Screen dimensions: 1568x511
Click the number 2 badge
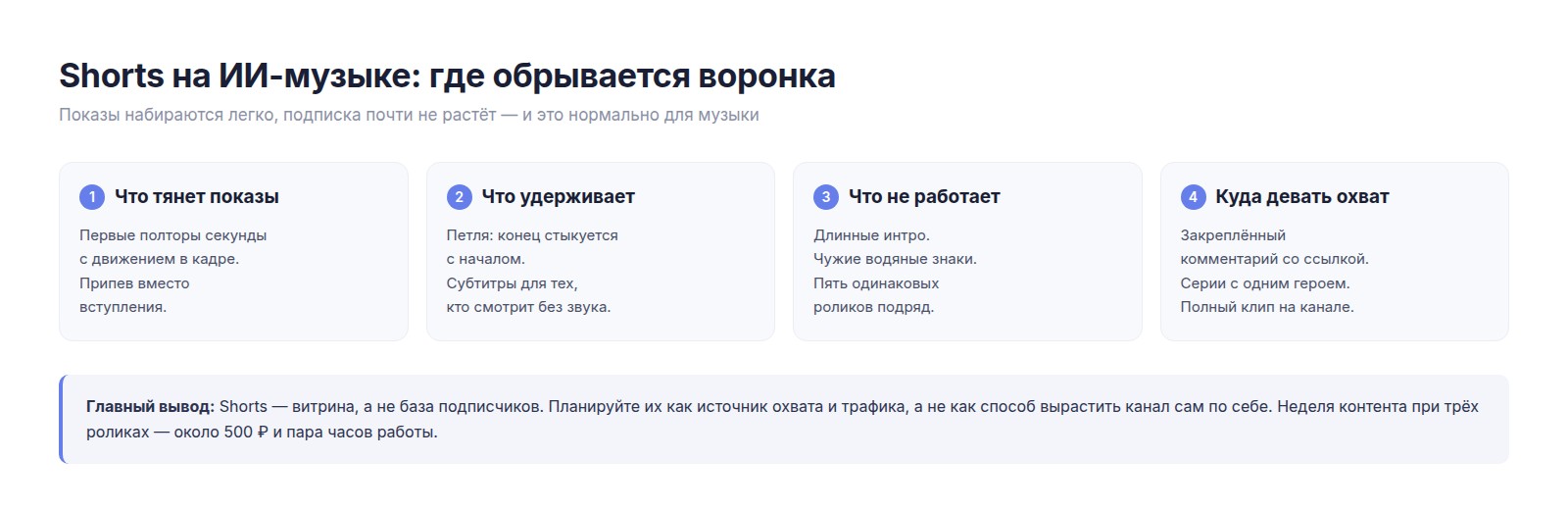(459, 197)
